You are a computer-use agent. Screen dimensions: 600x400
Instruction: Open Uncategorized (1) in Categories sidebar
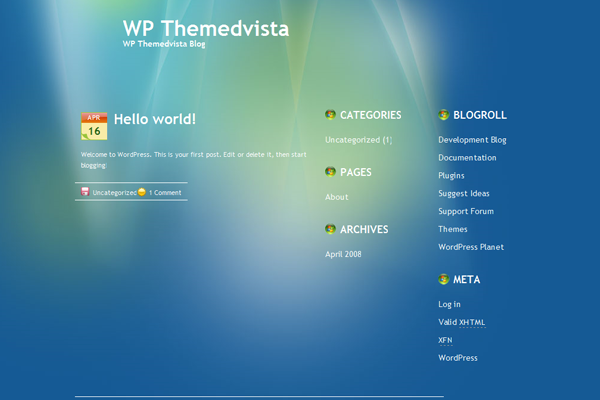(359, 140)
